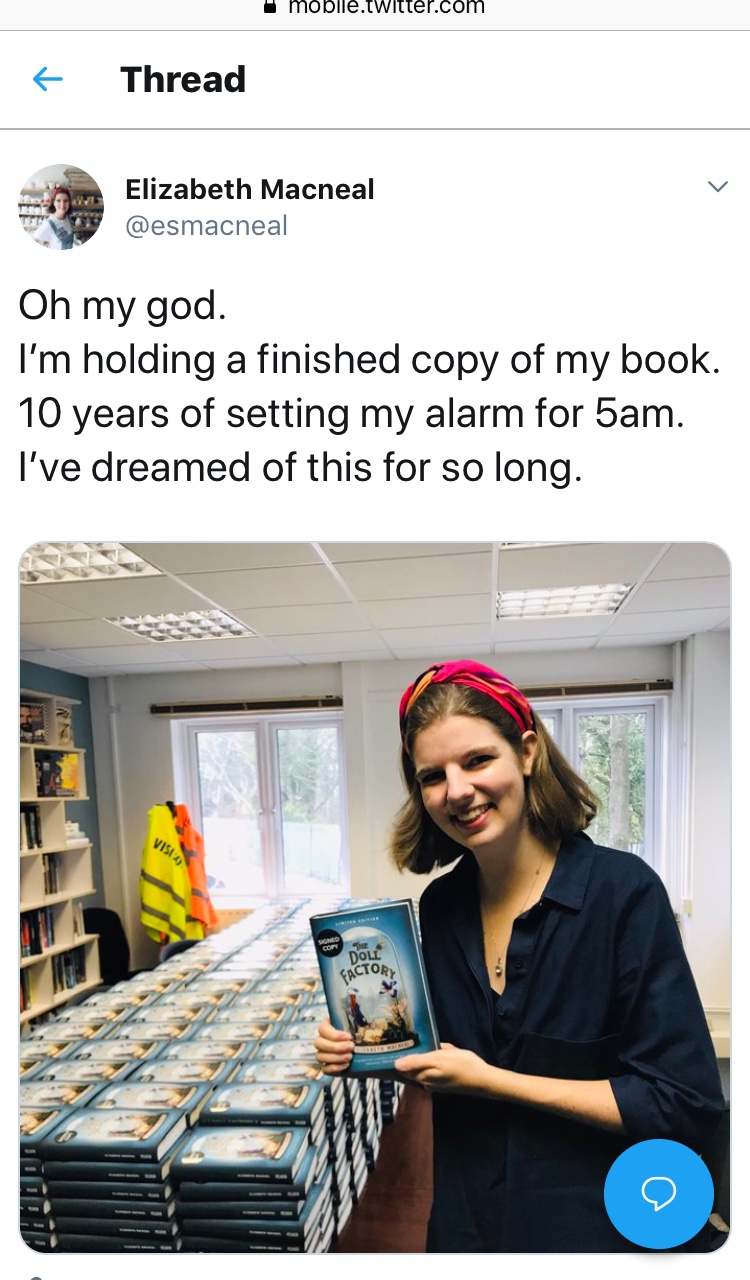
Task: Tap the blue floating reply button
Action: tap(659, 1193)
